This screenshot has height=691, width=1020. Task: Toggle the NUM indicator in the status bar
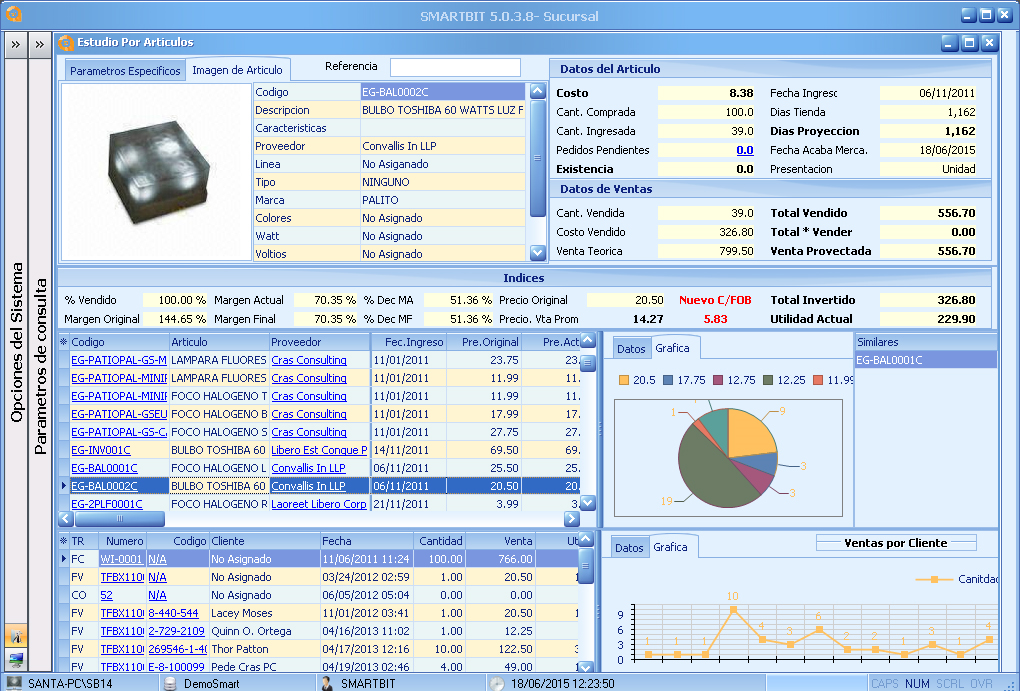pos(916,682)
